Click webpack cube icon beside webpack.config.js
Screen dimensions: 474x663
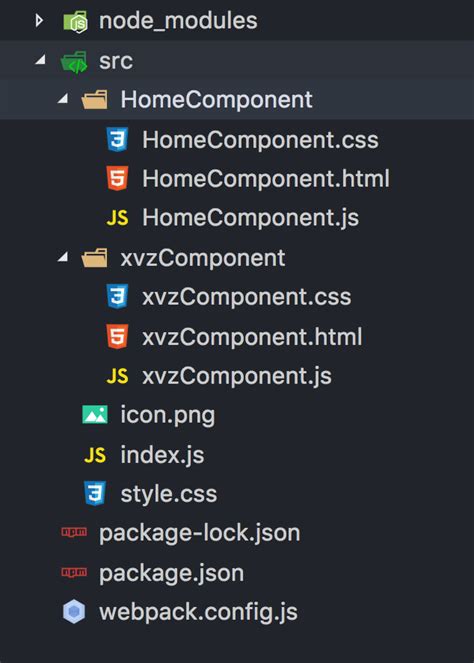(x=74, y=612)
